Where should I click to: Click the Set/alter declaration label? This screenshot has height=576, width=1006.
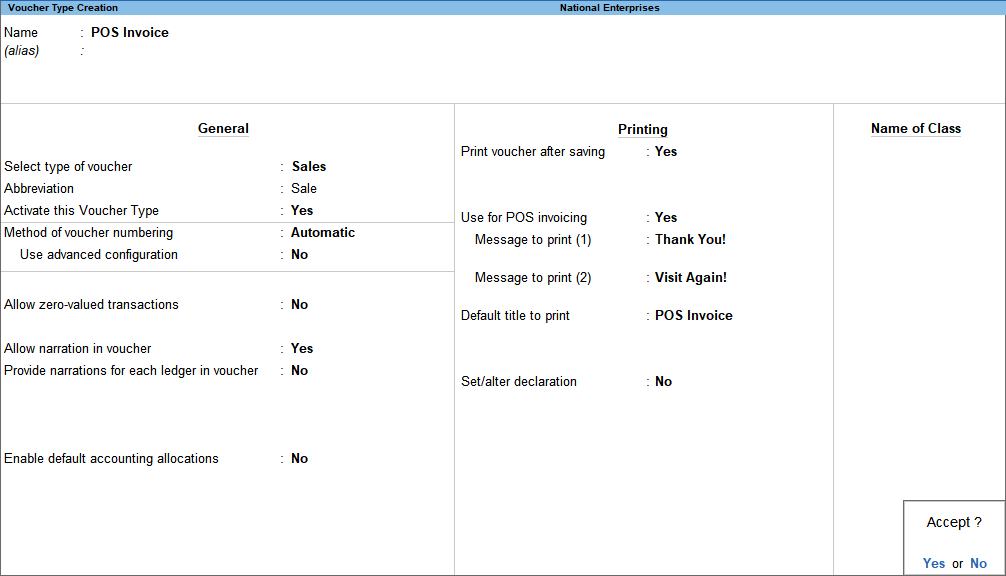518,382
